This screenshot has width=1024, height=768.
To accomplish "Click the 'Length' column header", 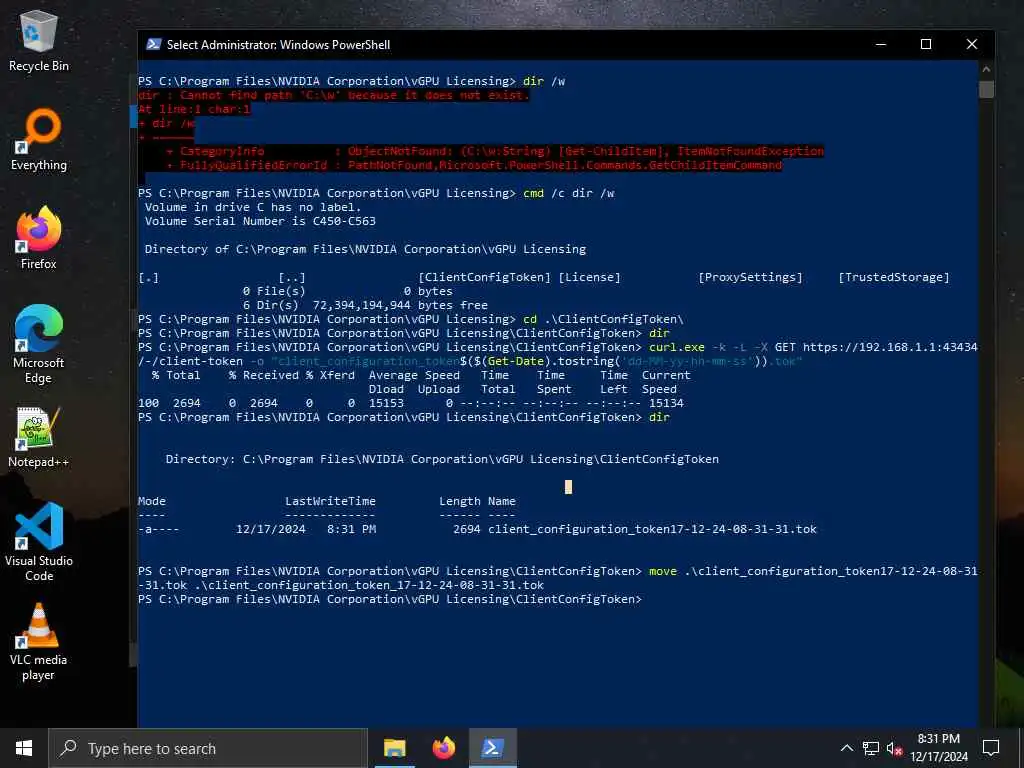I will (460, 501).
